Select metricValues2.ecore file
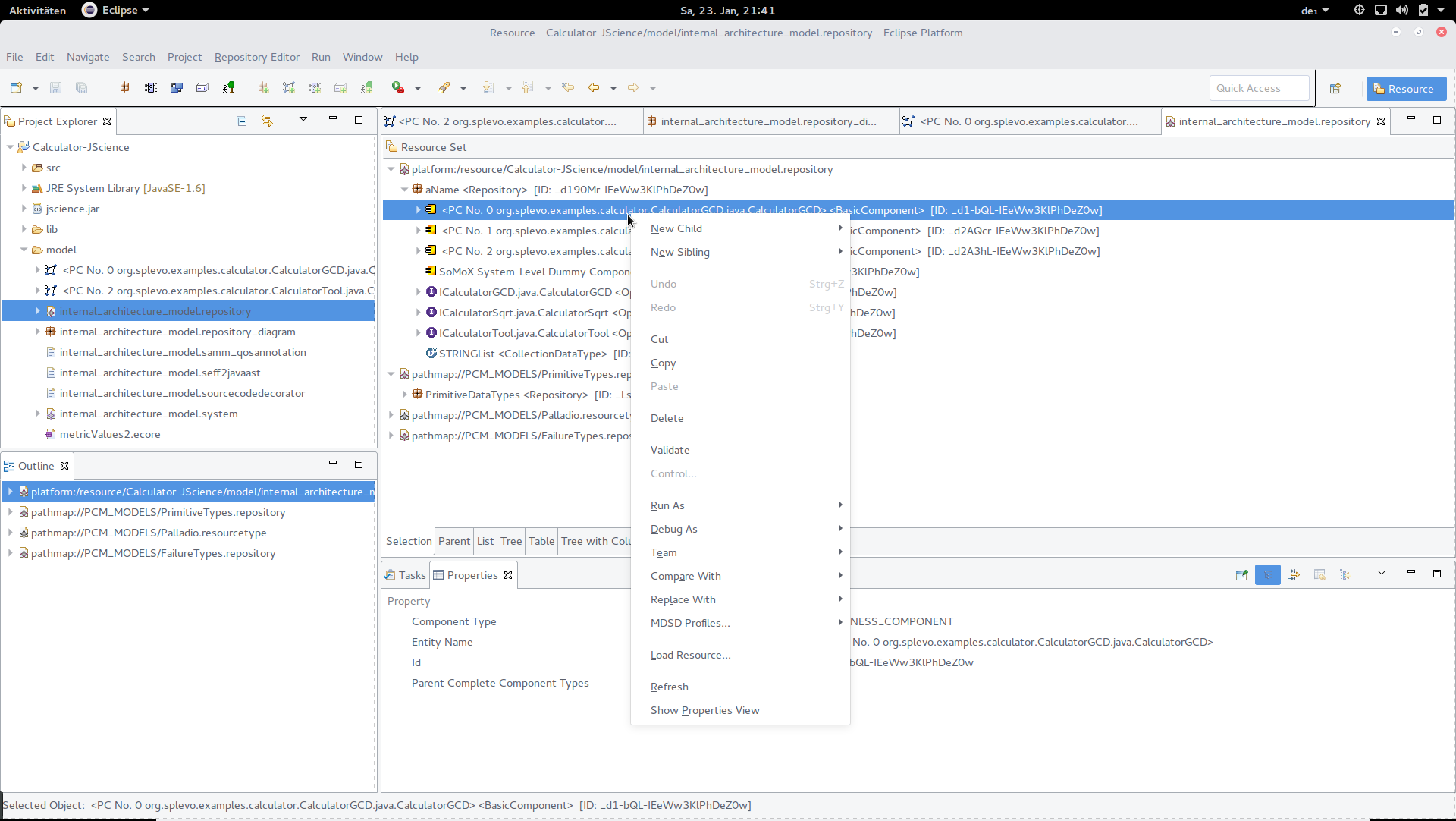Viewport: 1456px width, 821px height. [110, 434]
